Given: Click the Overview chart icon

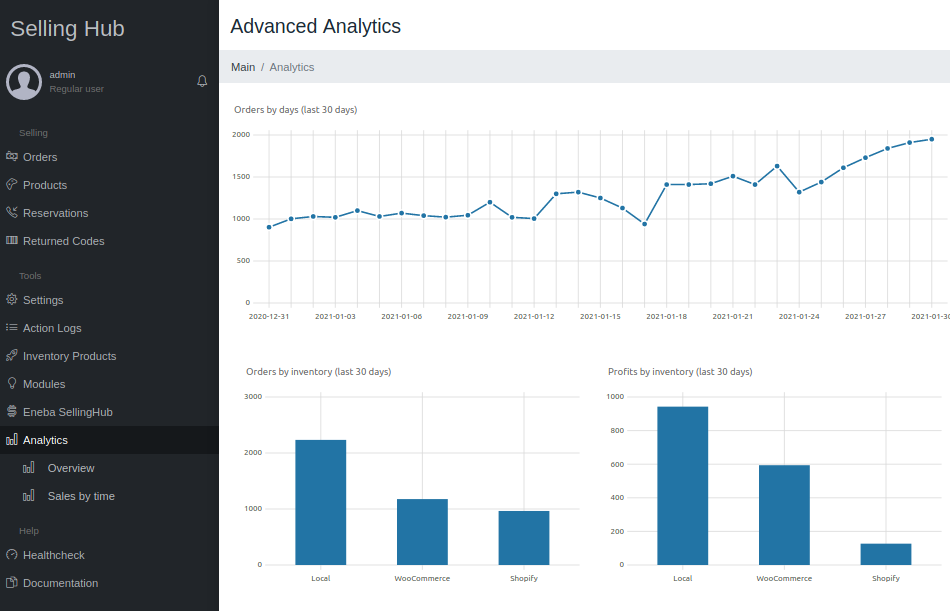Looking at the screenshot, I should [28, 467].
